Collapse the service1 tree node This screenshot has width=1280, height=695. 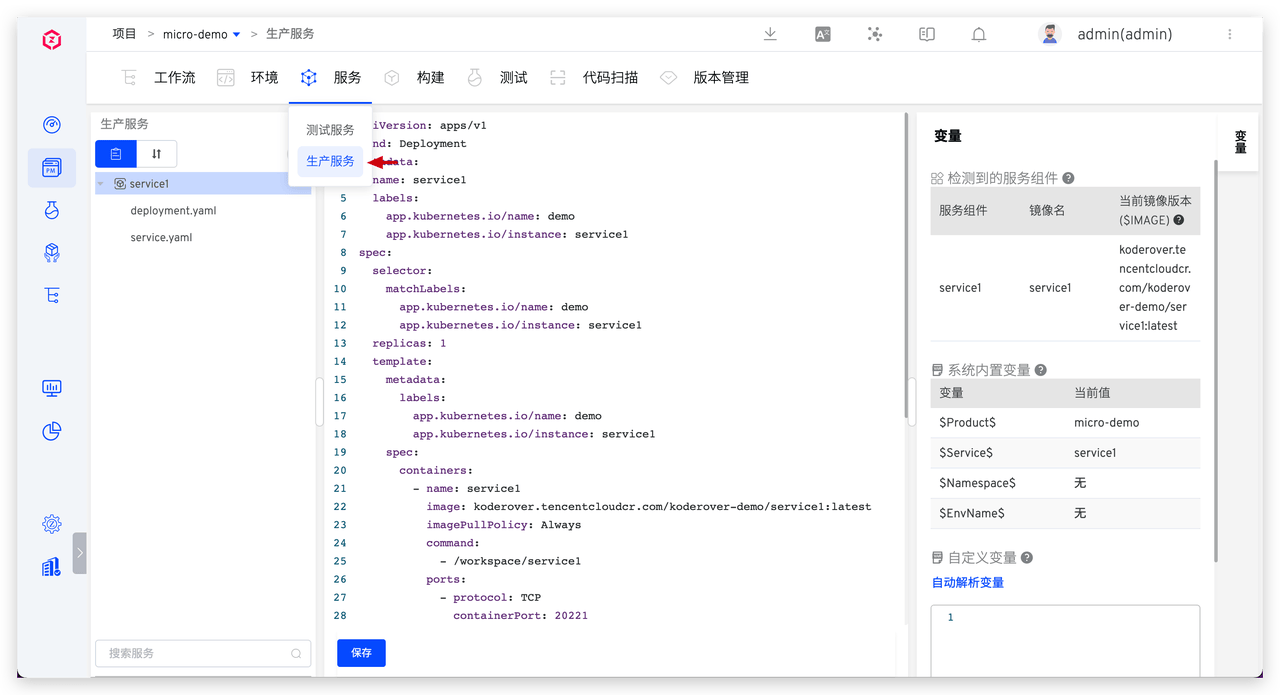(100, 183)
